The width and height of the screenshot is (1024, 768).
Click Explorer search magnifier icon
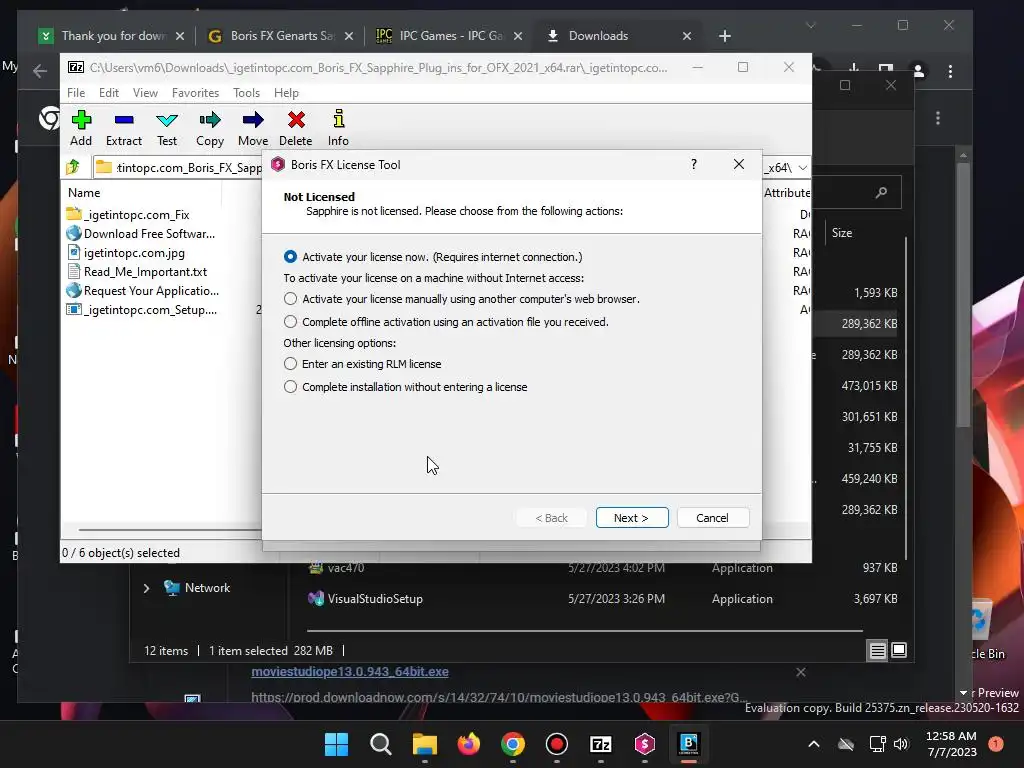[x=881, y=192]
